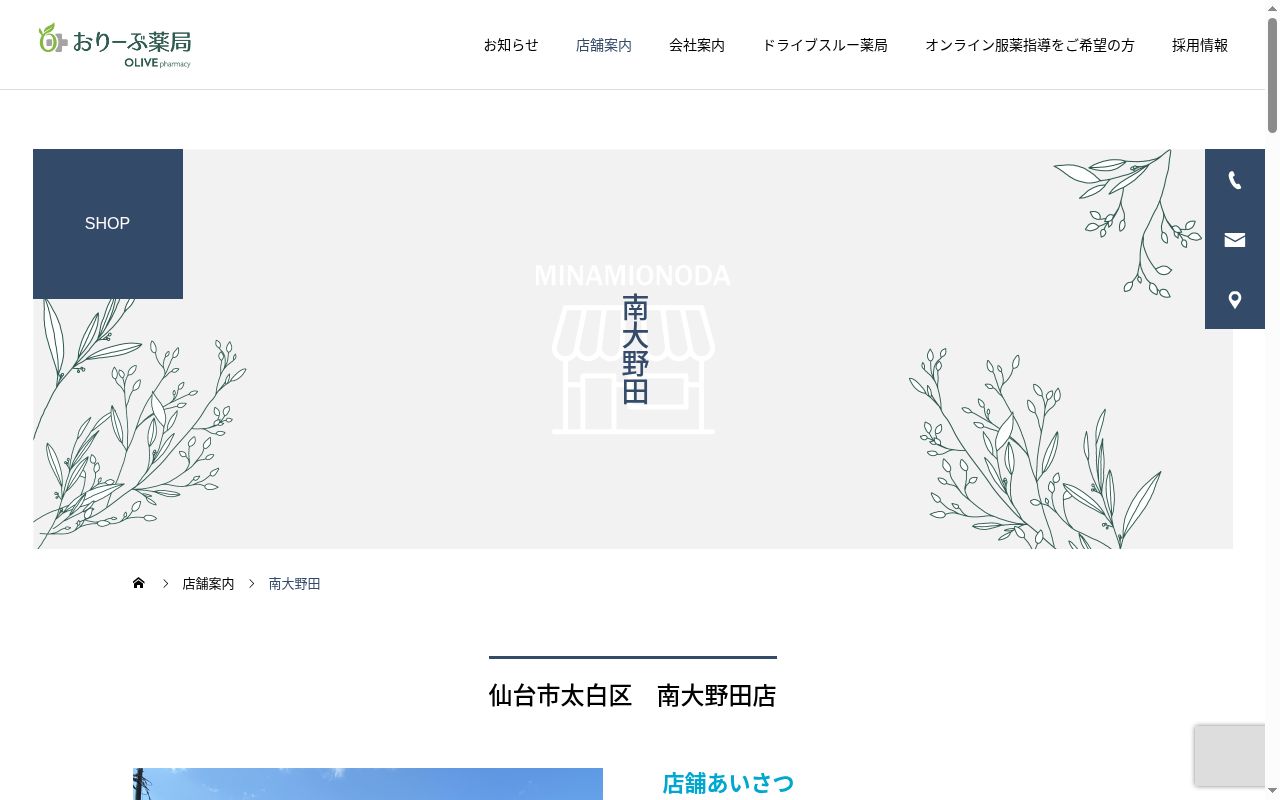Click the vertical page scrollbar thumb
Screen dimensions: 1280x800
(x=1272, y=75)
